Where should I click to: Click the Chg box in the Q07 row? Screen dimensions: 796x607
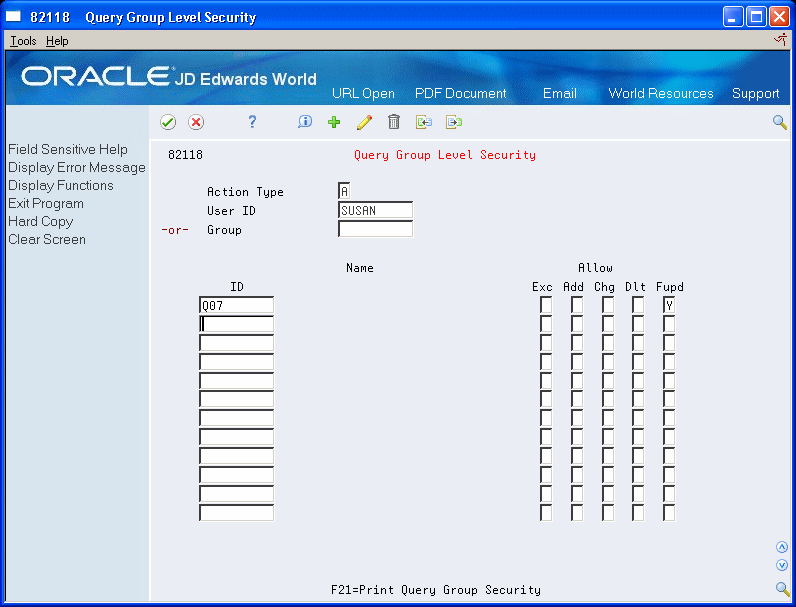click(x=608, y=305)
